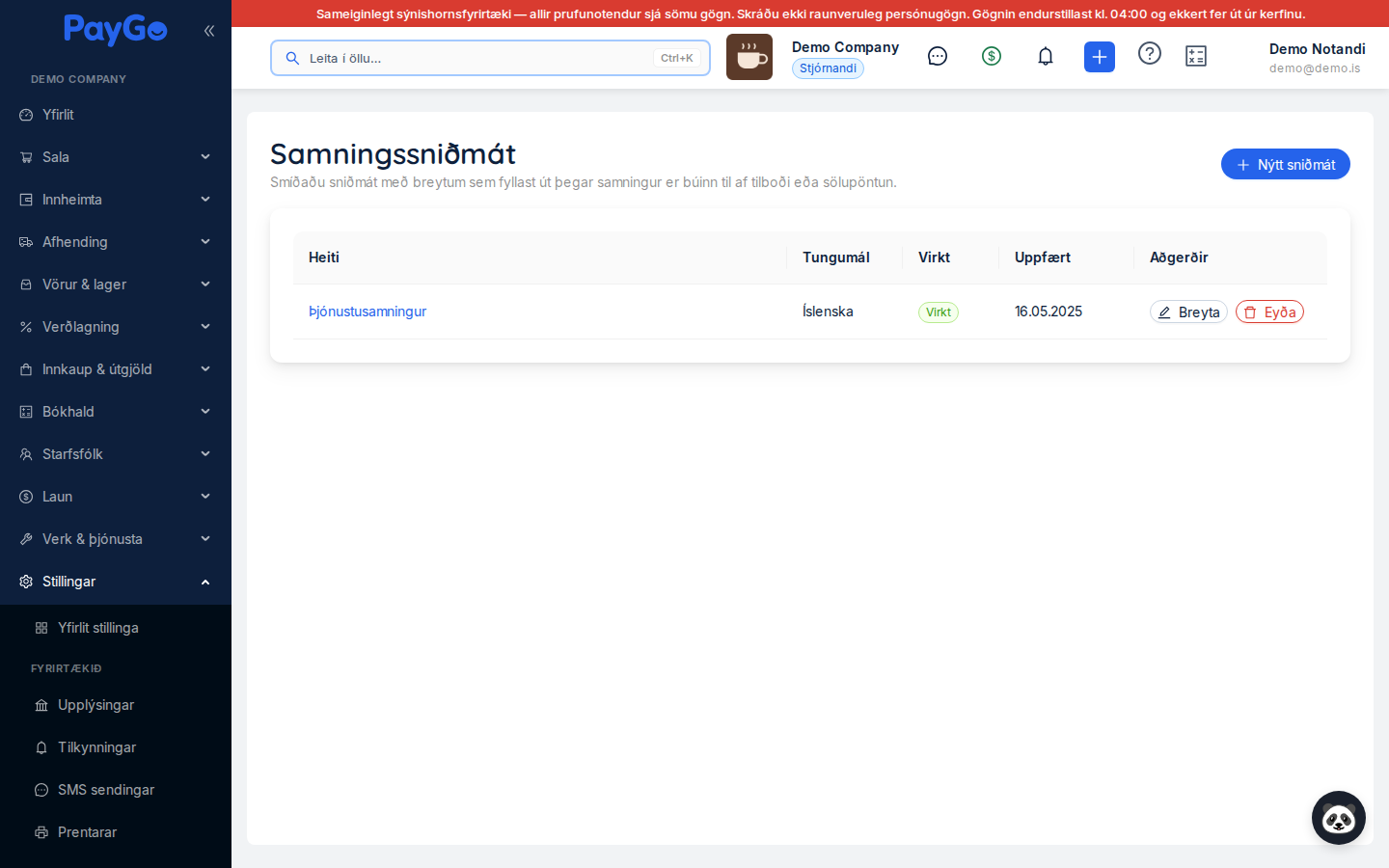Open the chat messages icon
The image size is (1389, 868).
938,56
